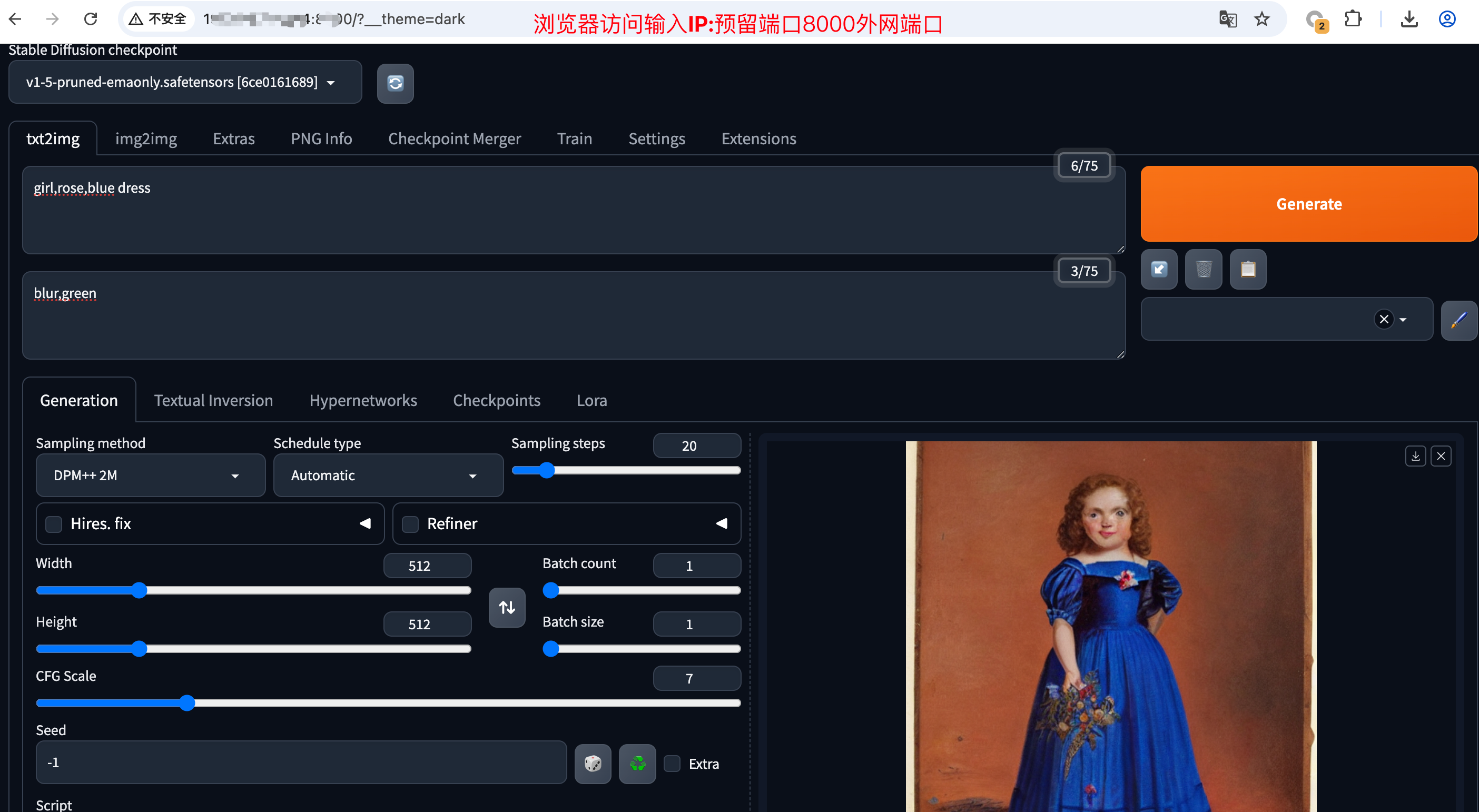The height and width of the screenshot is (812, 1479).
Task: Open the checkpoint selector dropdown
Action: point(185,82)
